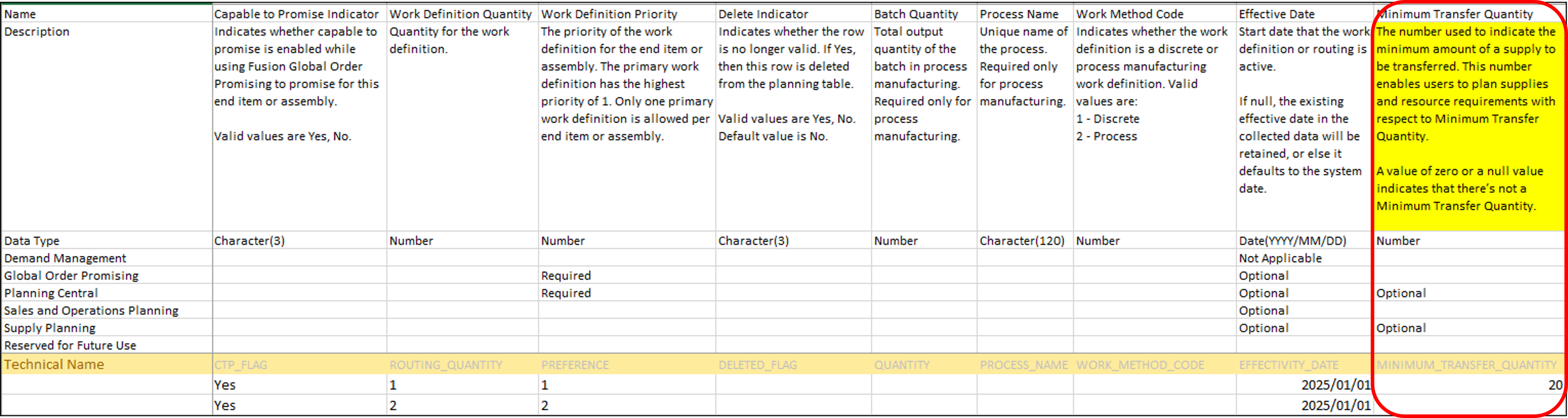The image size is (1568, 418).
Task: Click the Reserved for Future Use row label
Action: 70,346
